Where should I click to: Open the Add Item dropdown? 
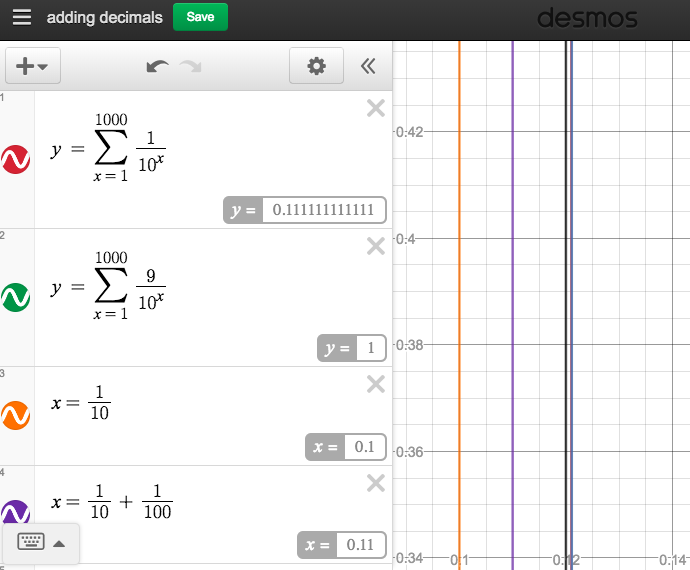[x=33, y=66]
